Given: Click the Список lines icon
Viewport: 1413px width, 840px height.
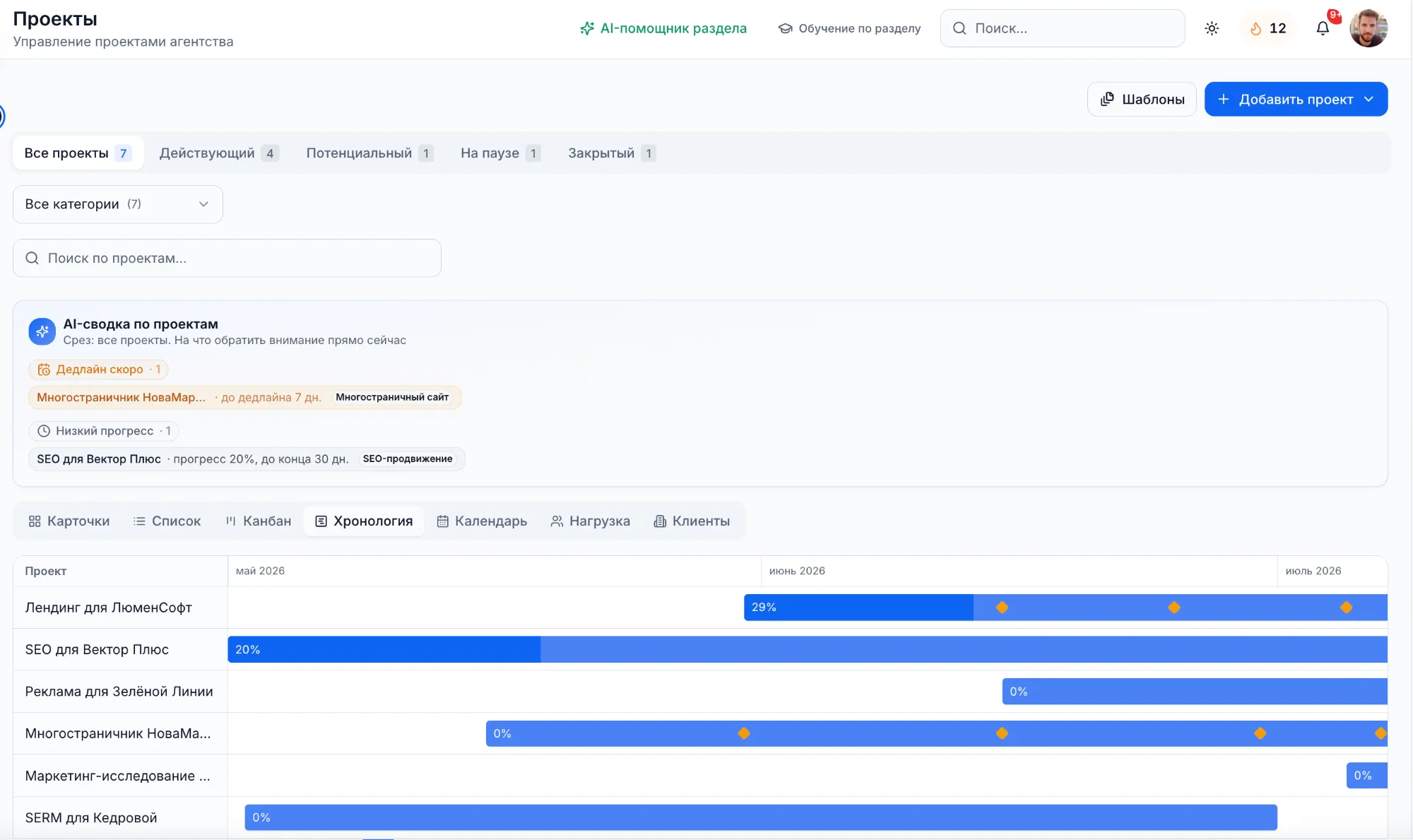Looking at the screenshot, I should pos(139,521).
